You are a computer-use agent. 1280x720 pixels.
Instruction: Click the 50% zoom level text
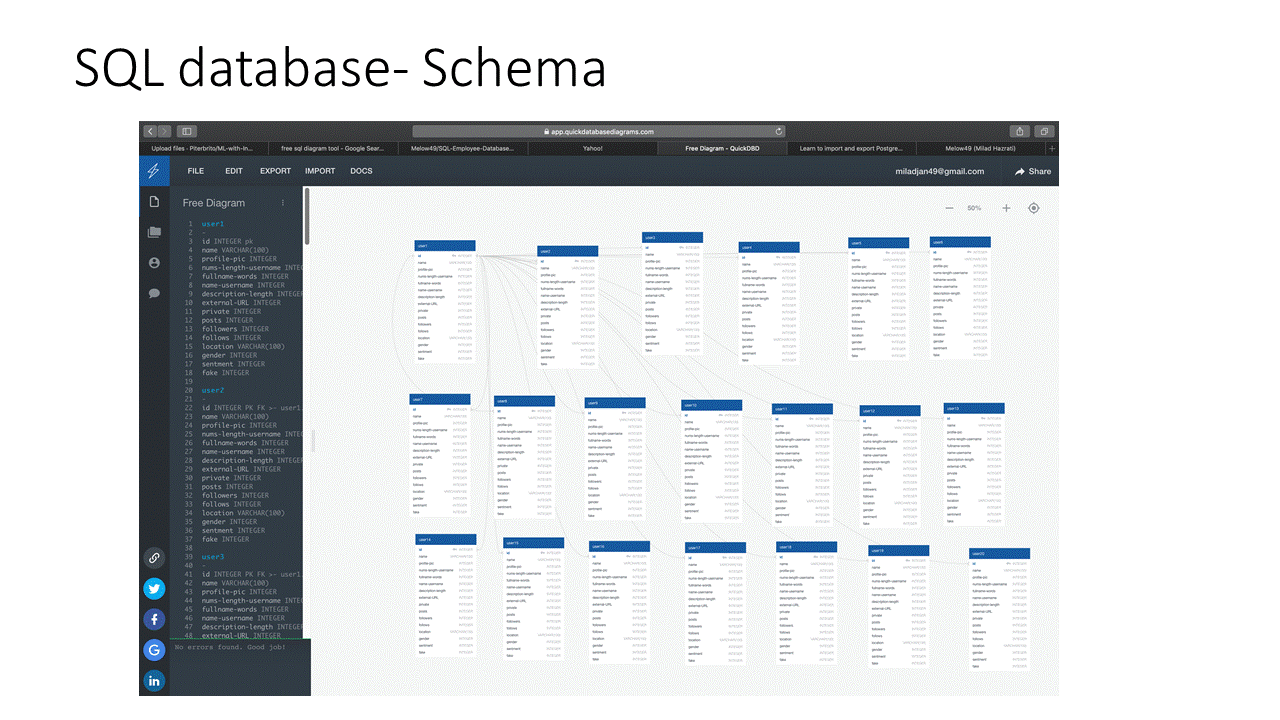pyautogui.click(x=974, y=208)
